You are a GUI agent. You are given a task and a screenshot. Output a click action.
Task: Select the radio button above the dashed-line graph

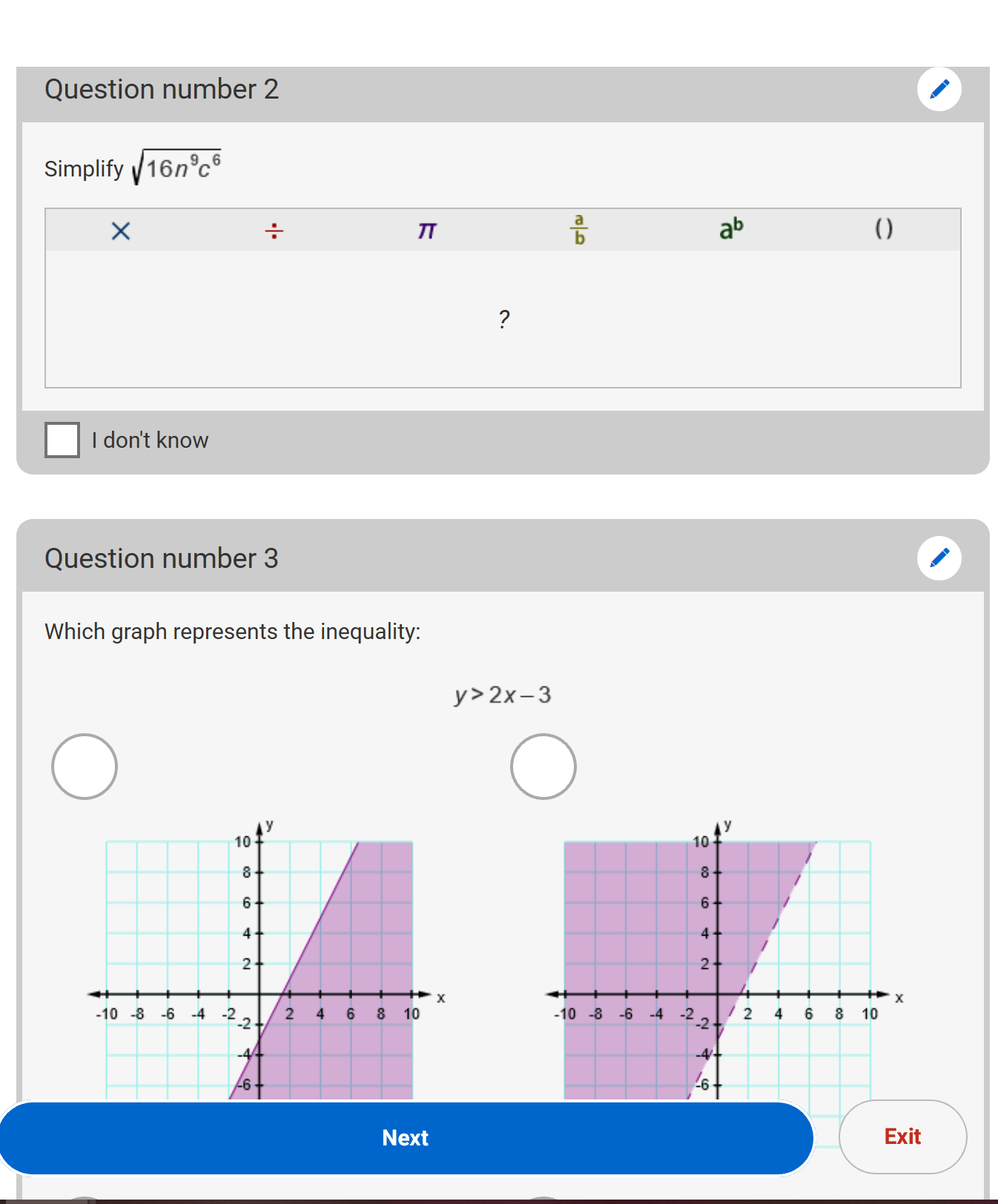pyautogui.click(x=543, y=767)
